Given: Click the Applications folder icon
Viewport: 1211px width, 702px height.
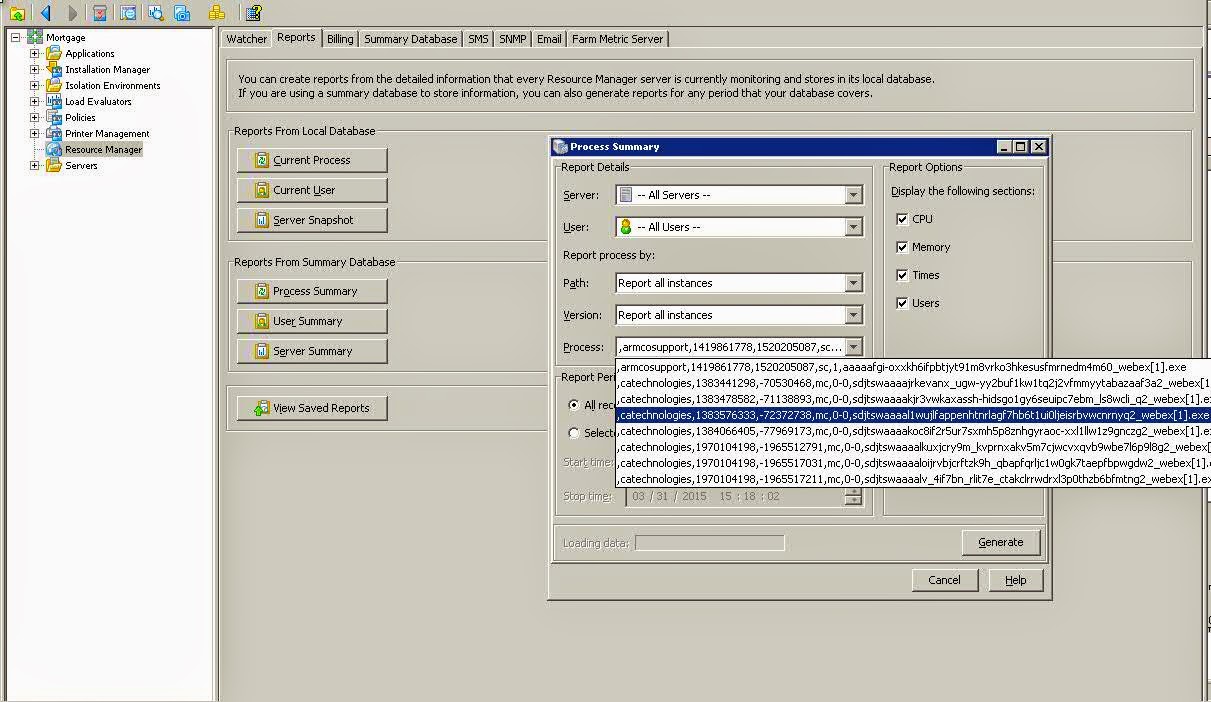Looking at the screenshot, I should coord(54,54).
